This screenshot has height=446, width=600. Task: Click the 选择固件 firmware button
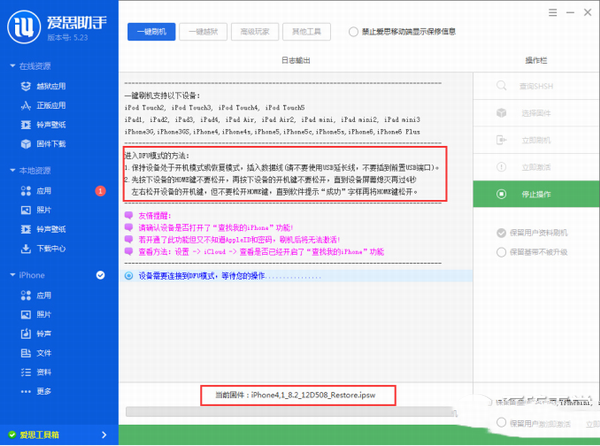click(x=536, y=113)
